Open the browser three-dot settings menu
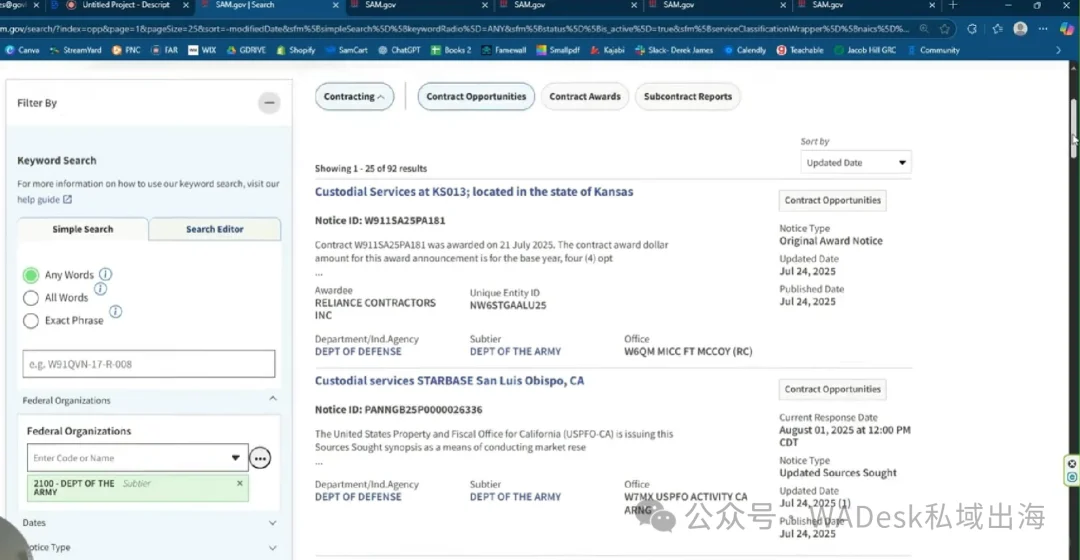 click(x=1043, y=29)
